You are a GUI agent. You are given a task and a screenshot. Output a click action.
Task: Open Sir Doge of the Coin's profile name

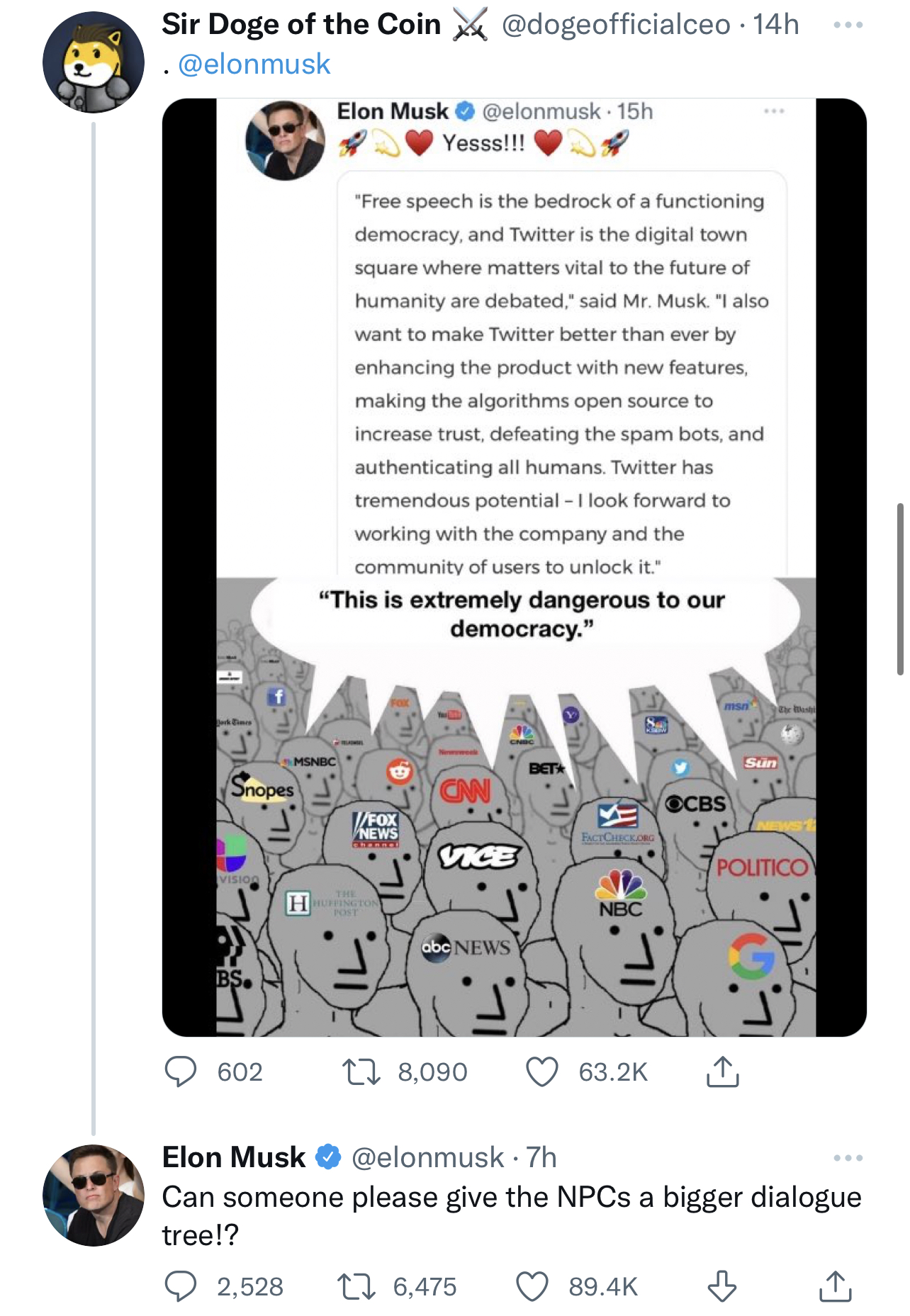pyautogui.click(x=301, y=25)
